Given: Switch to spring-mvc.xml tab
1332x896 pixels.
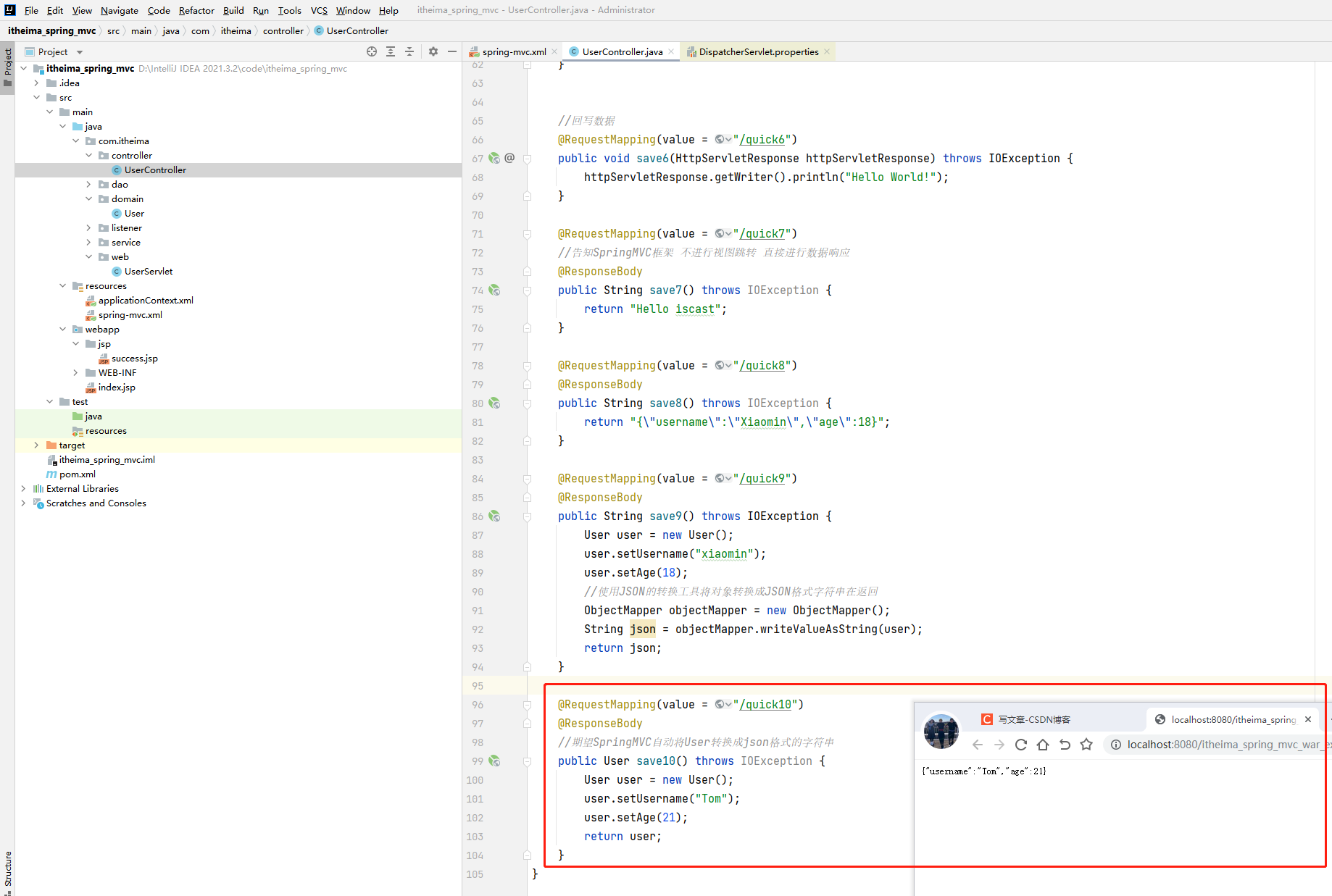Looking at the screenshot, I should (x=514, y=51).
